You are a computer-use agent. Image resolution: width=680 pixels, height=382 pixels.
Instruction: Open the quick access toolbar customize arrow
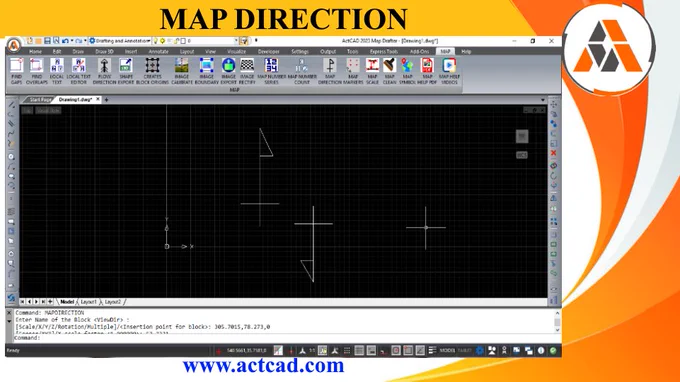click(256, 41)
